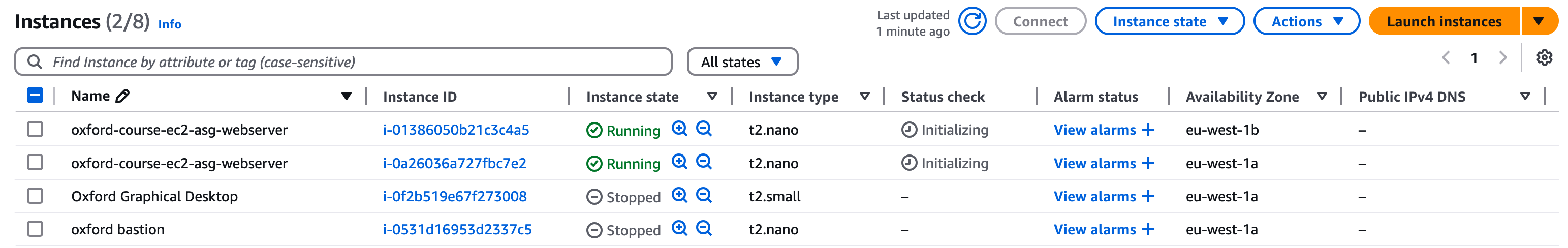The image size is (1568, 248).
Task: Click the edit Name pencil icon
Action: [x=122, y=96]
